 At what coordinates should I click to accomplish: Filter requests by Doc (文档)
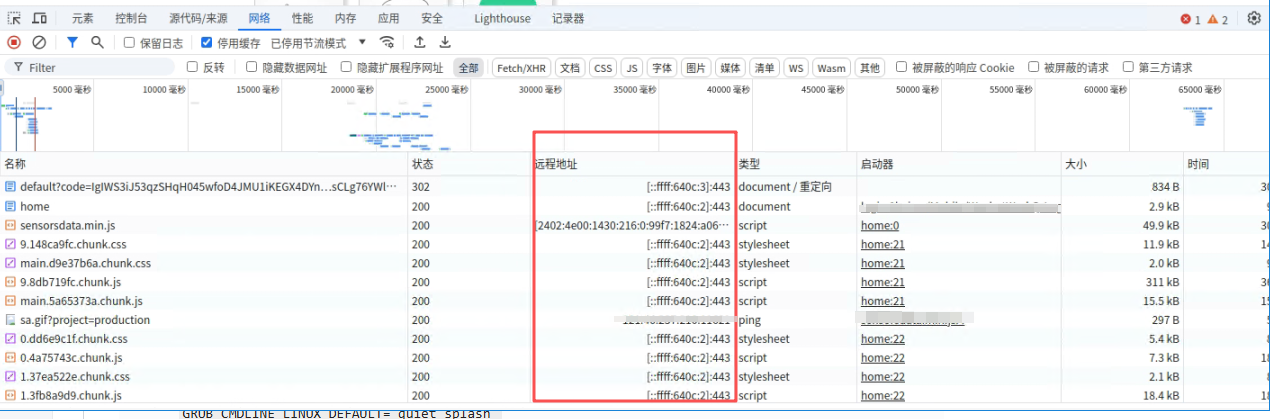coord(570,68)
